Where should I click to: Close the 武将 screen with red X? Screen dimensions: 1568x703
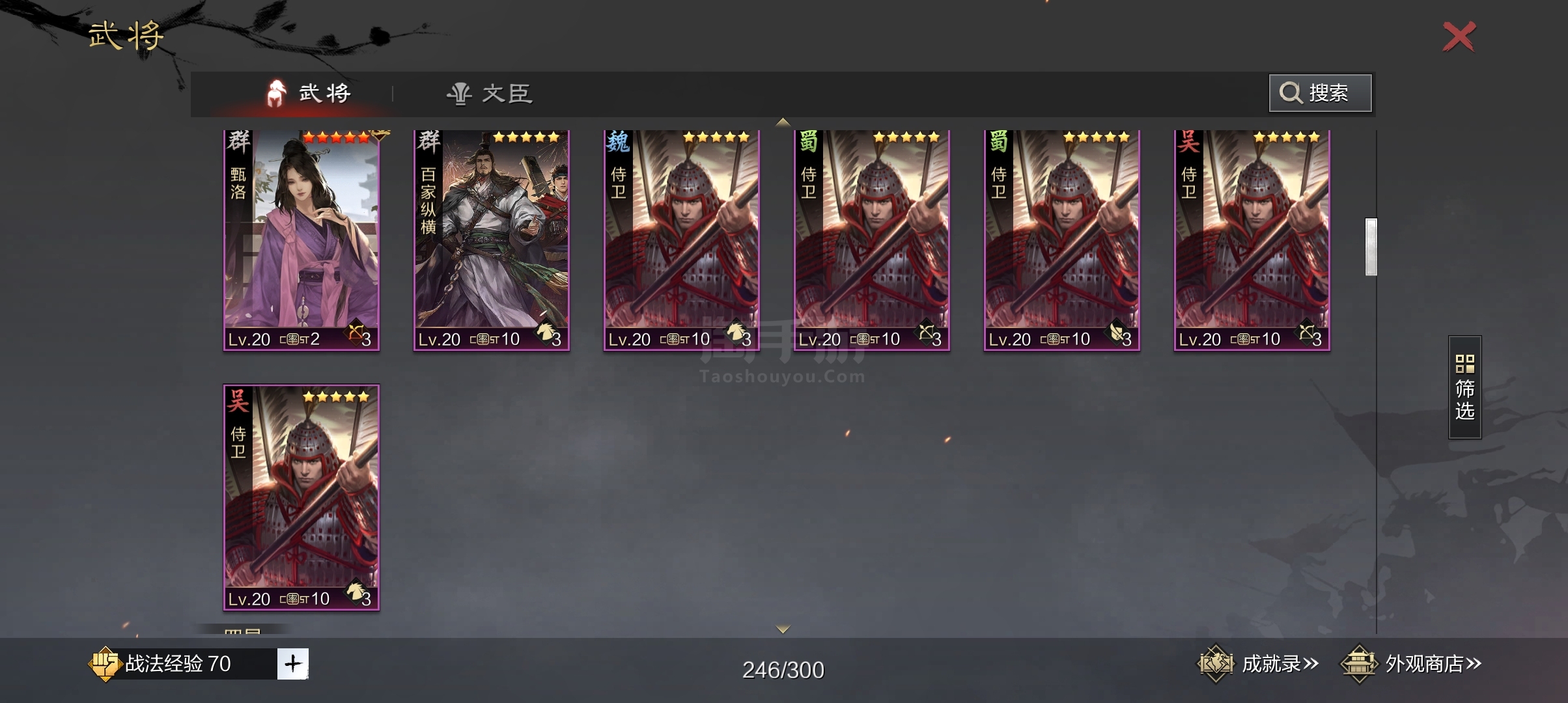point(1459,36)
